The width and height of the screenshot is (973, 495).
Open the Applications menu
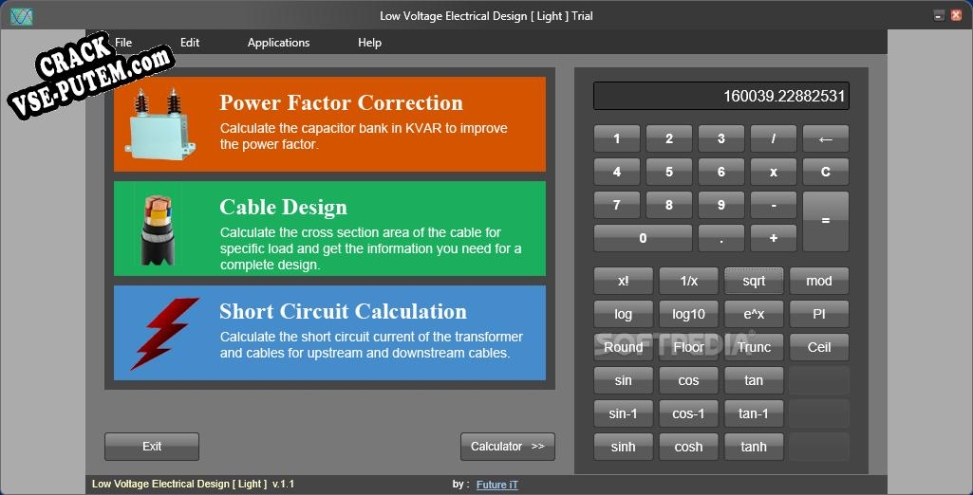point(278,43)
